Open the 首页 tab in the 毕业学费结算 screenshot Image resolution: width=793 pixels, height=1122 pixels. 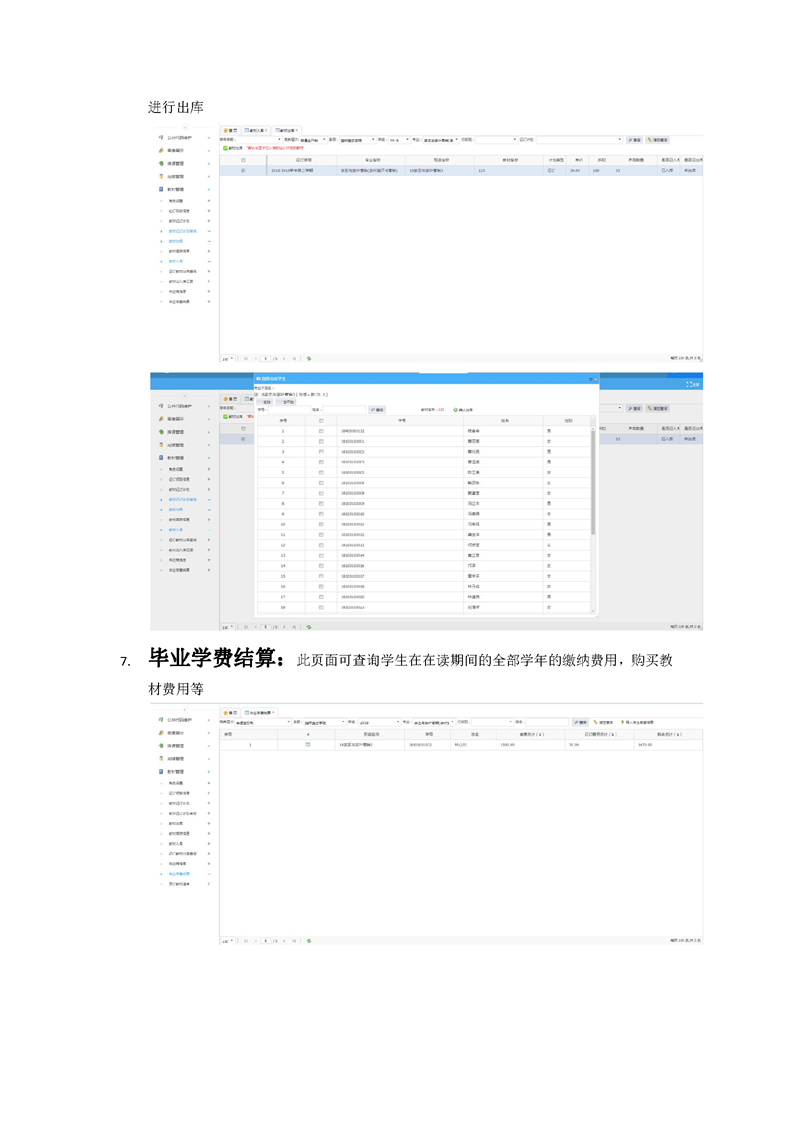(230, 713)
